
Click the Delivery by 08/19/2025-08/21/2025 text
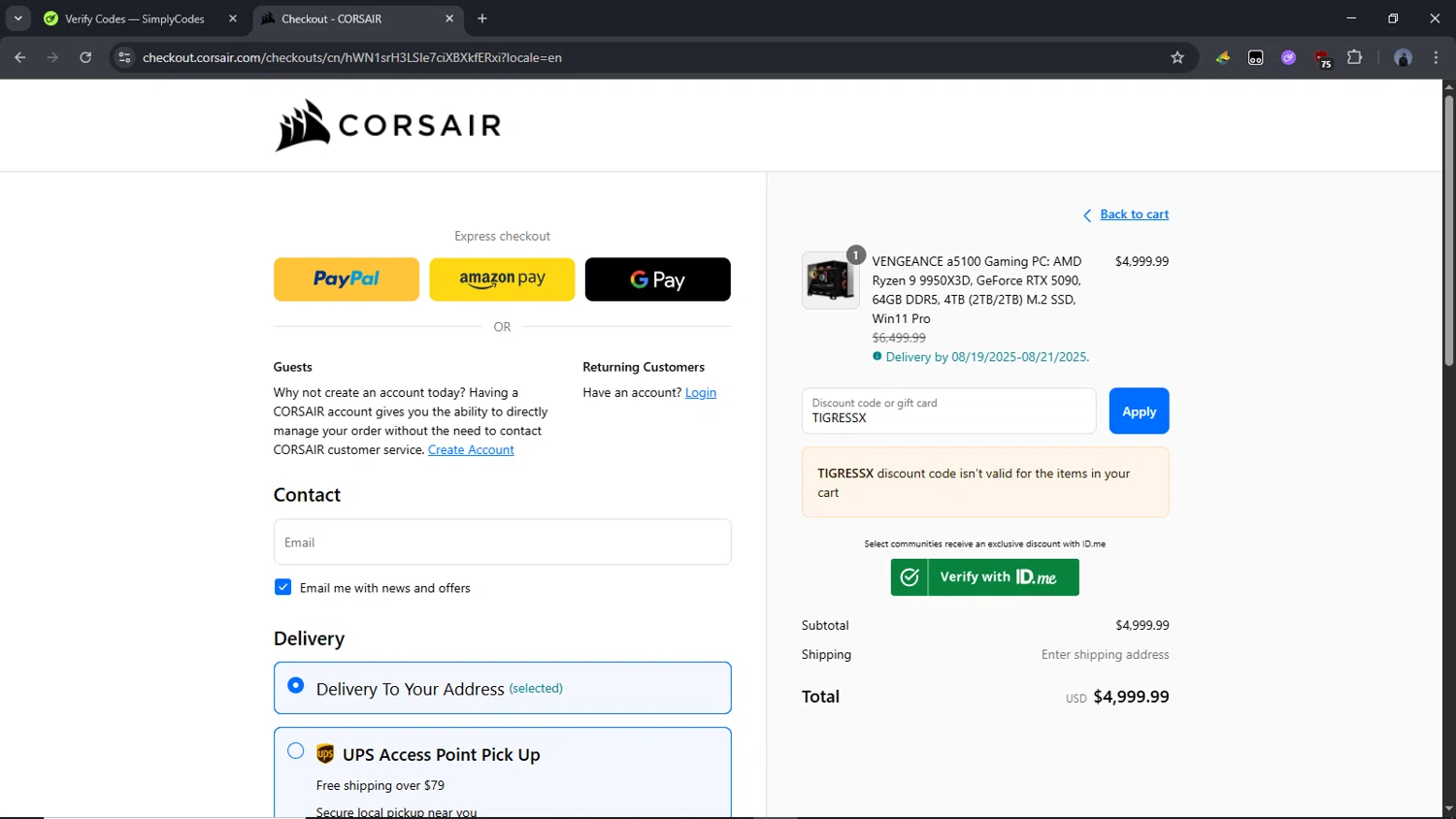(987, 357)
